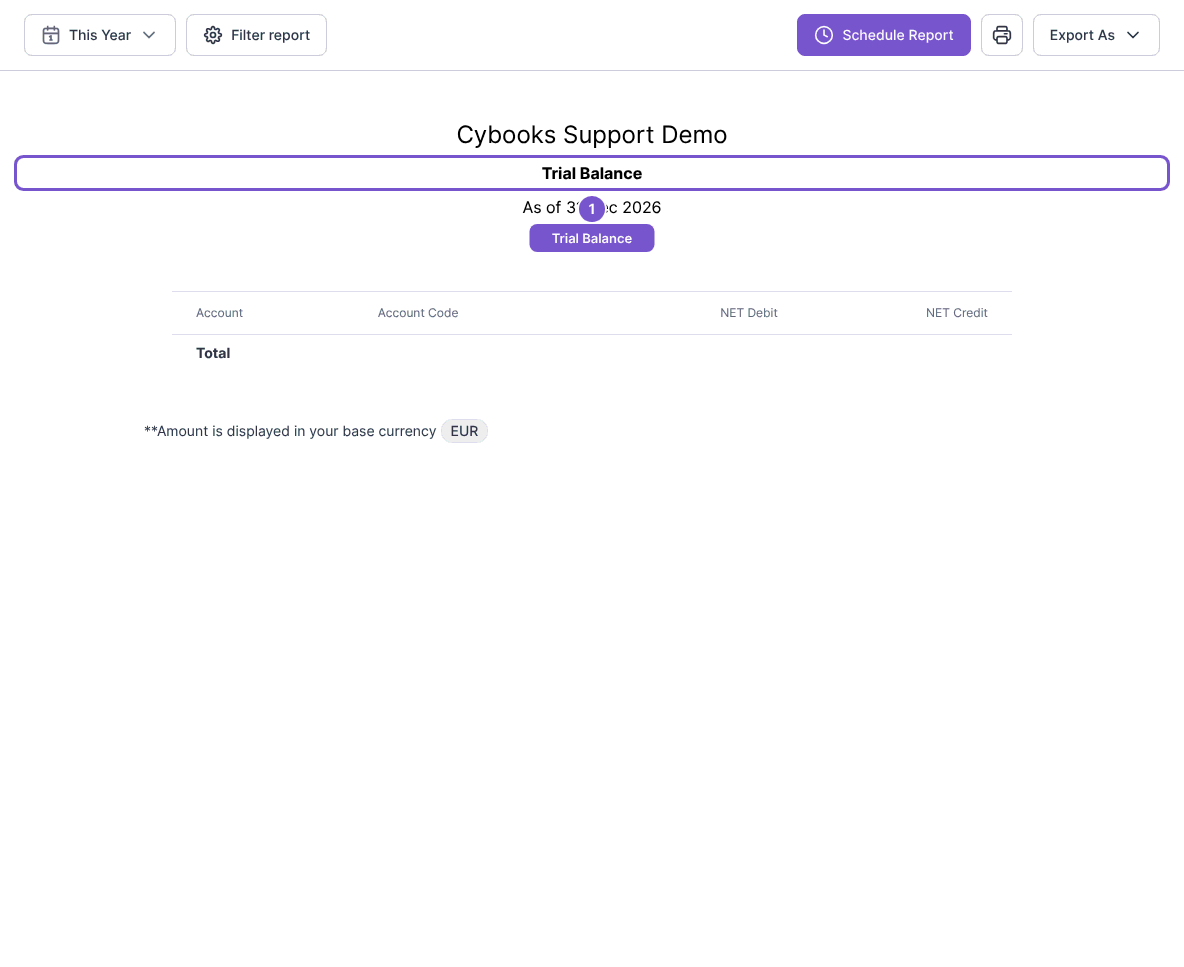This screenshot has width=1184, height=967.
Task: Click the numbered step 1 badge
Action: pyautogui.click(x=592, y=209)
